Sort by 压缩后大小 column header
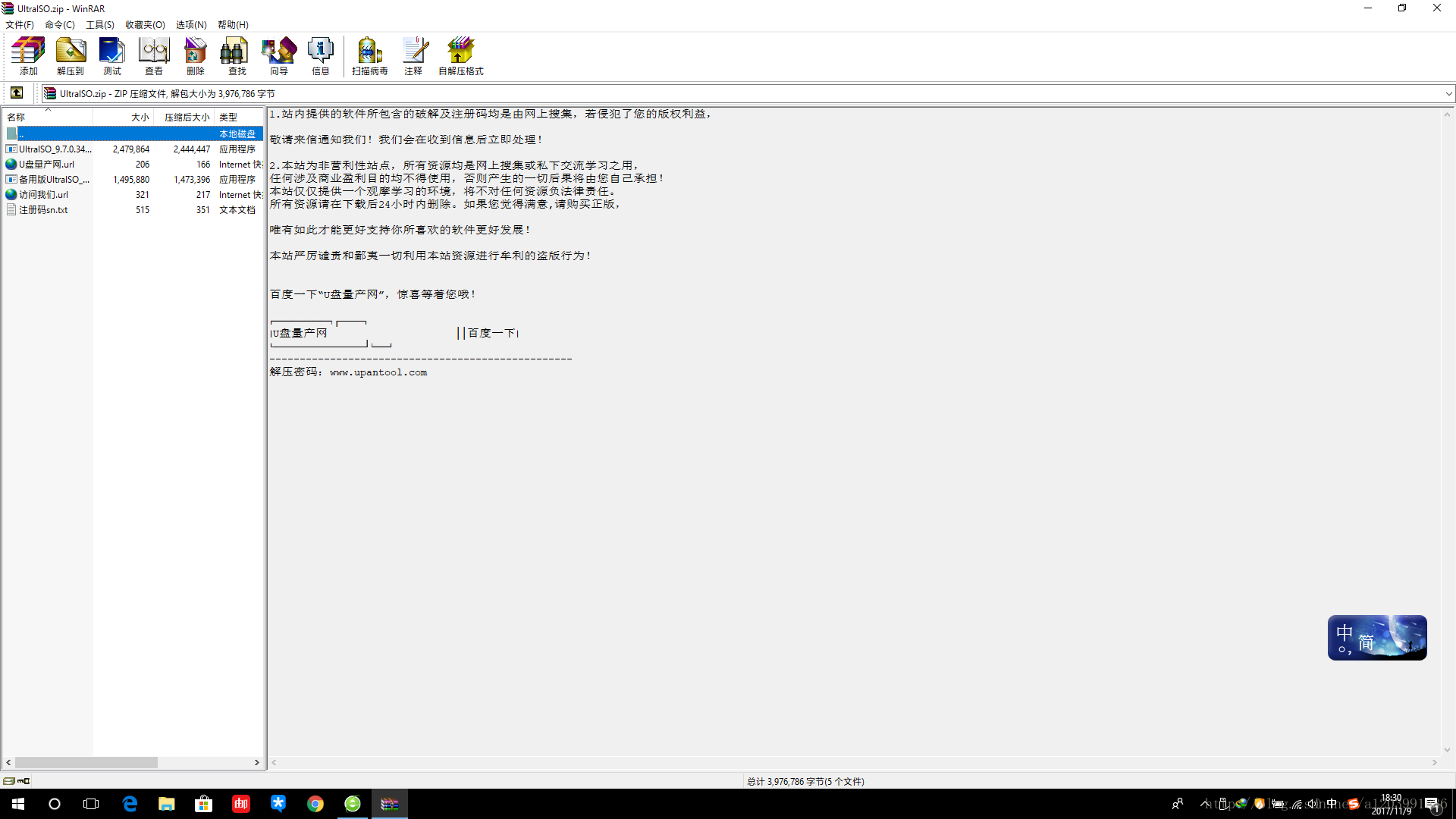 pos(186,118)
